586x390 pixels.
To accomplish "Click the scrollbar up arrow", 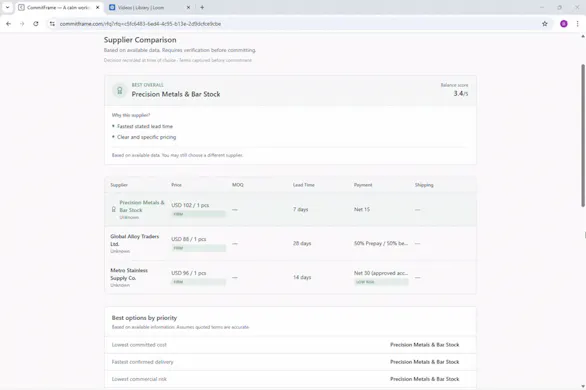I will tap(583, 36).
